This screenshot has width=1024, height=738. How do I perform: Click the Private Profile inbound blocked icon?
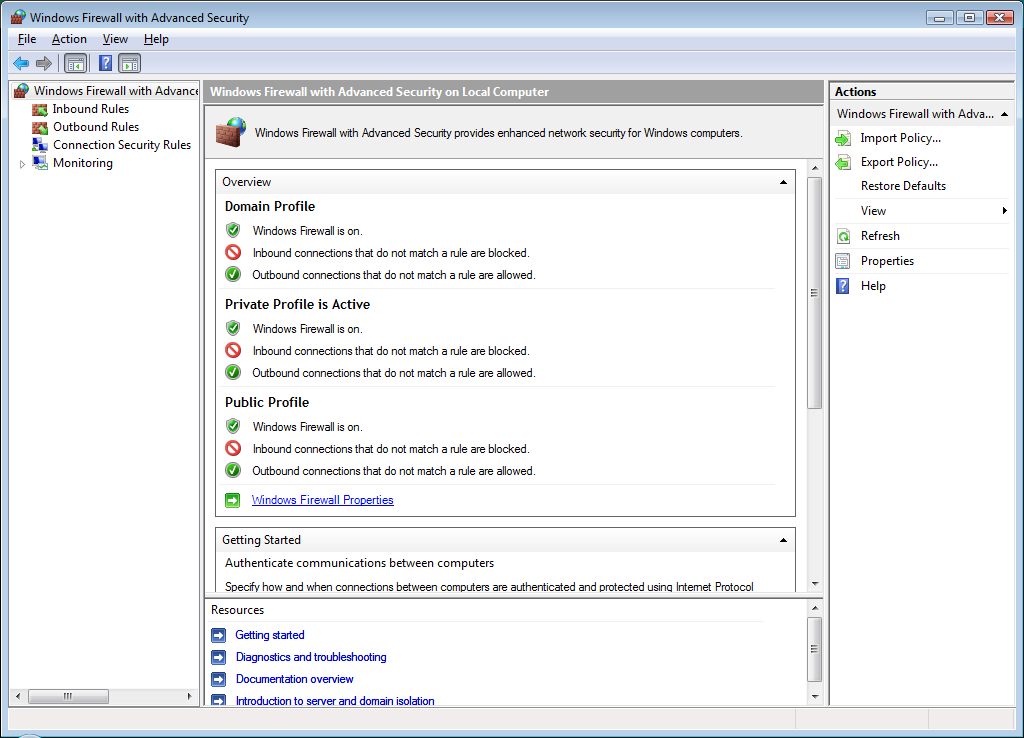click(x=233, y=350)
